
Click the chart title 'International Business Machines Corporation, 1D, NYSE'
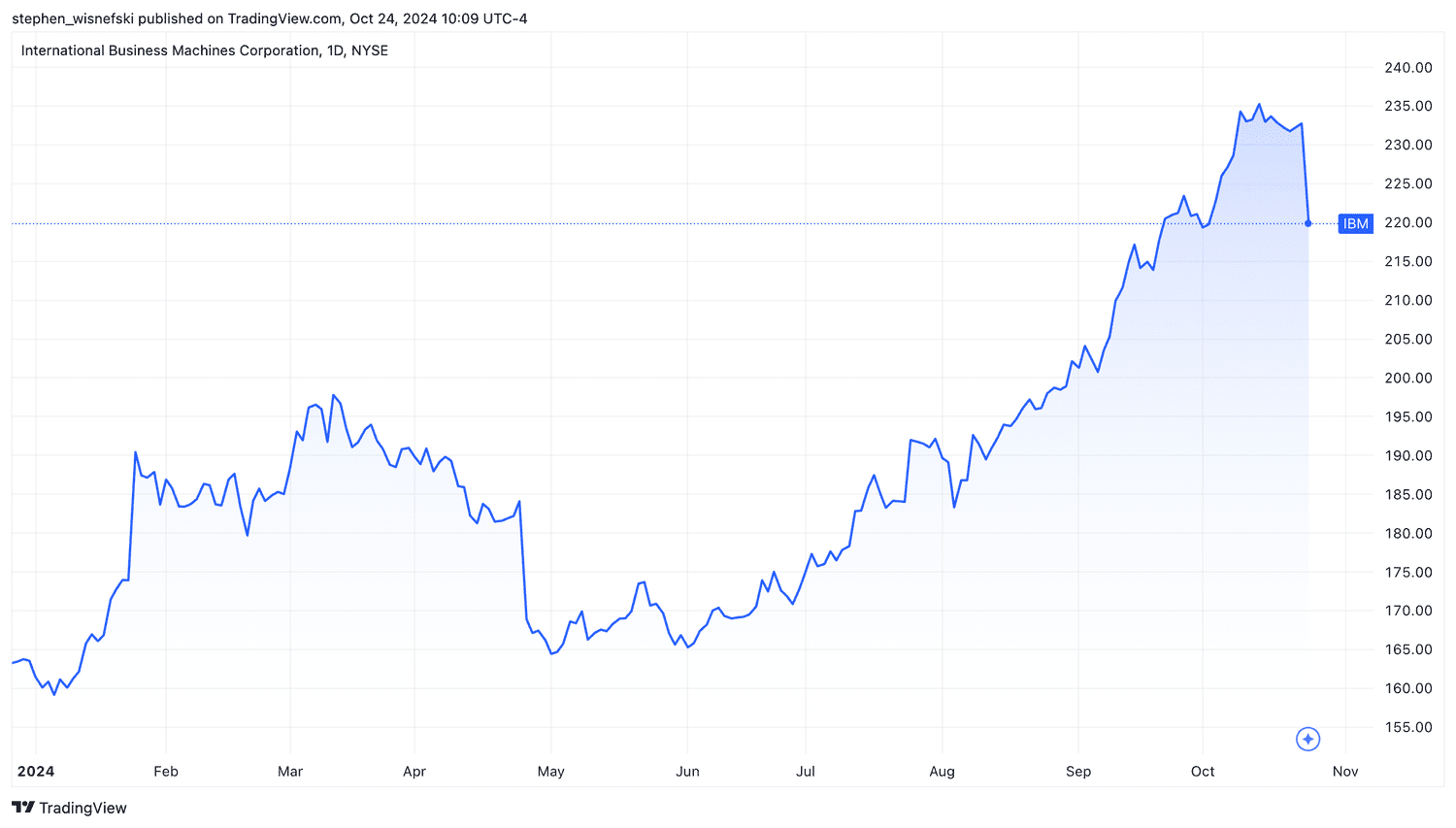[x=205, y=50]
